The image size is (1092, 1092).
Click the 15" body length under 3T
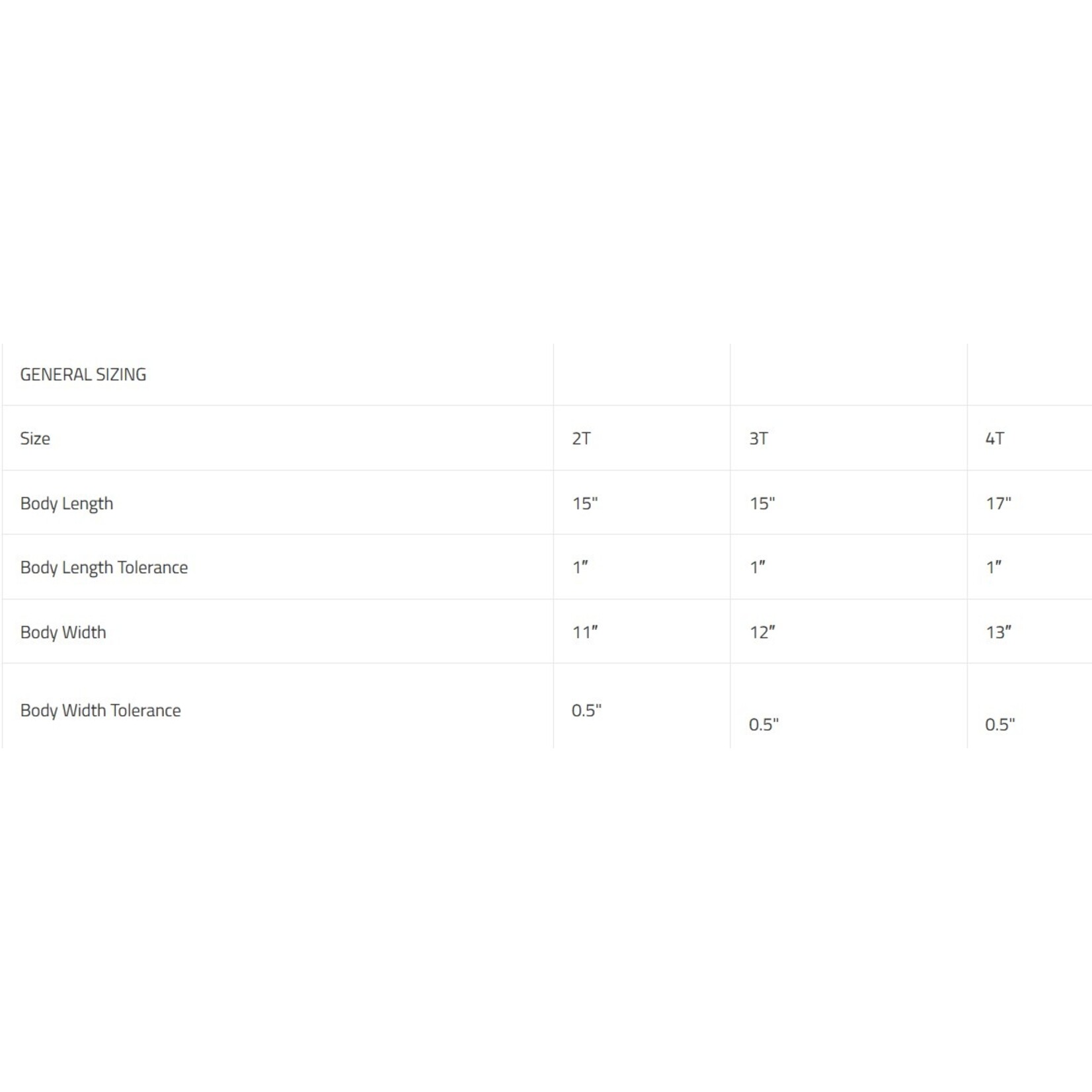762,504
